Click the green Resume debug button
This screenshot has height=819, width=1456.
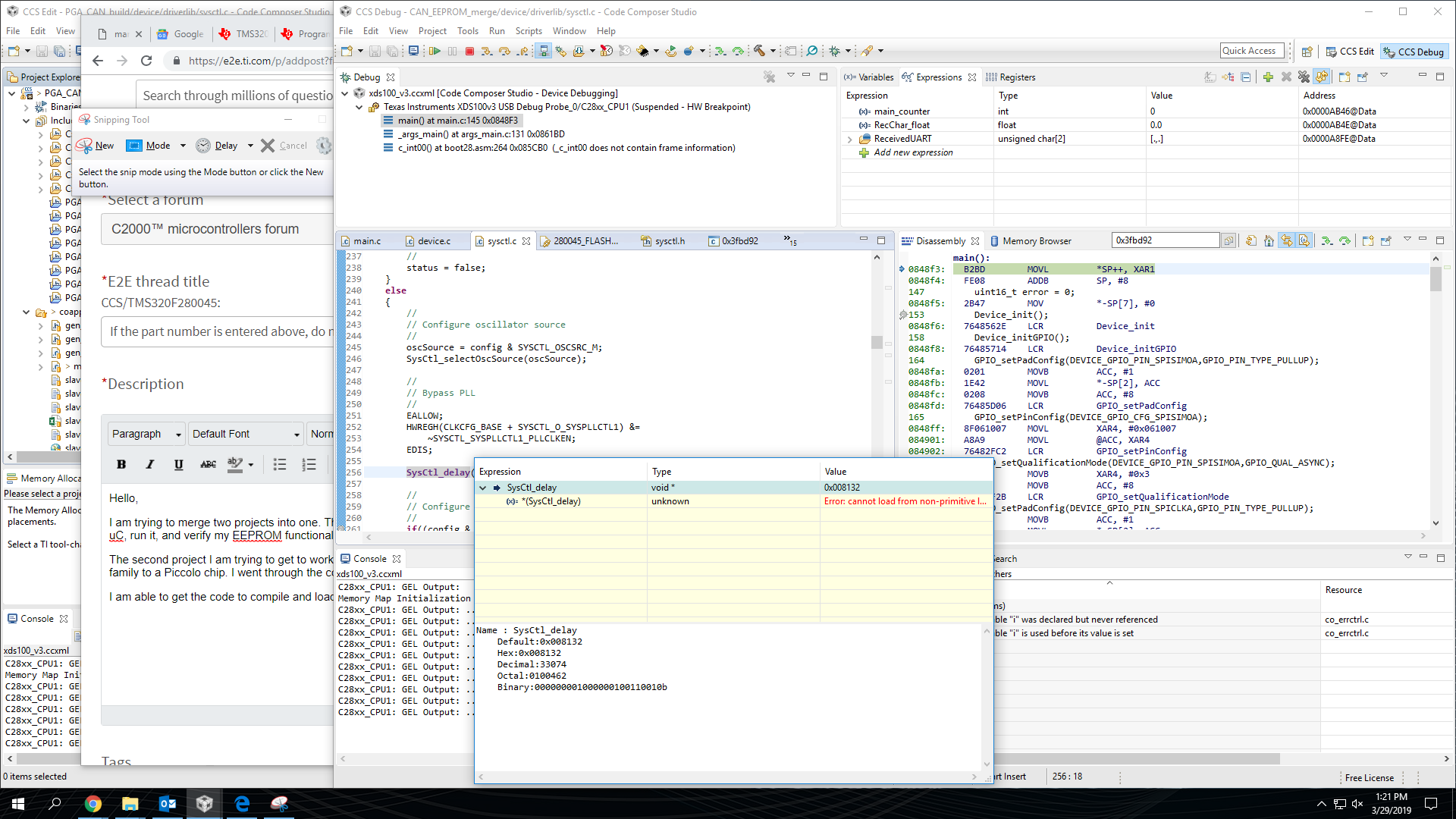pyautogui.click(x=435, y=51)
